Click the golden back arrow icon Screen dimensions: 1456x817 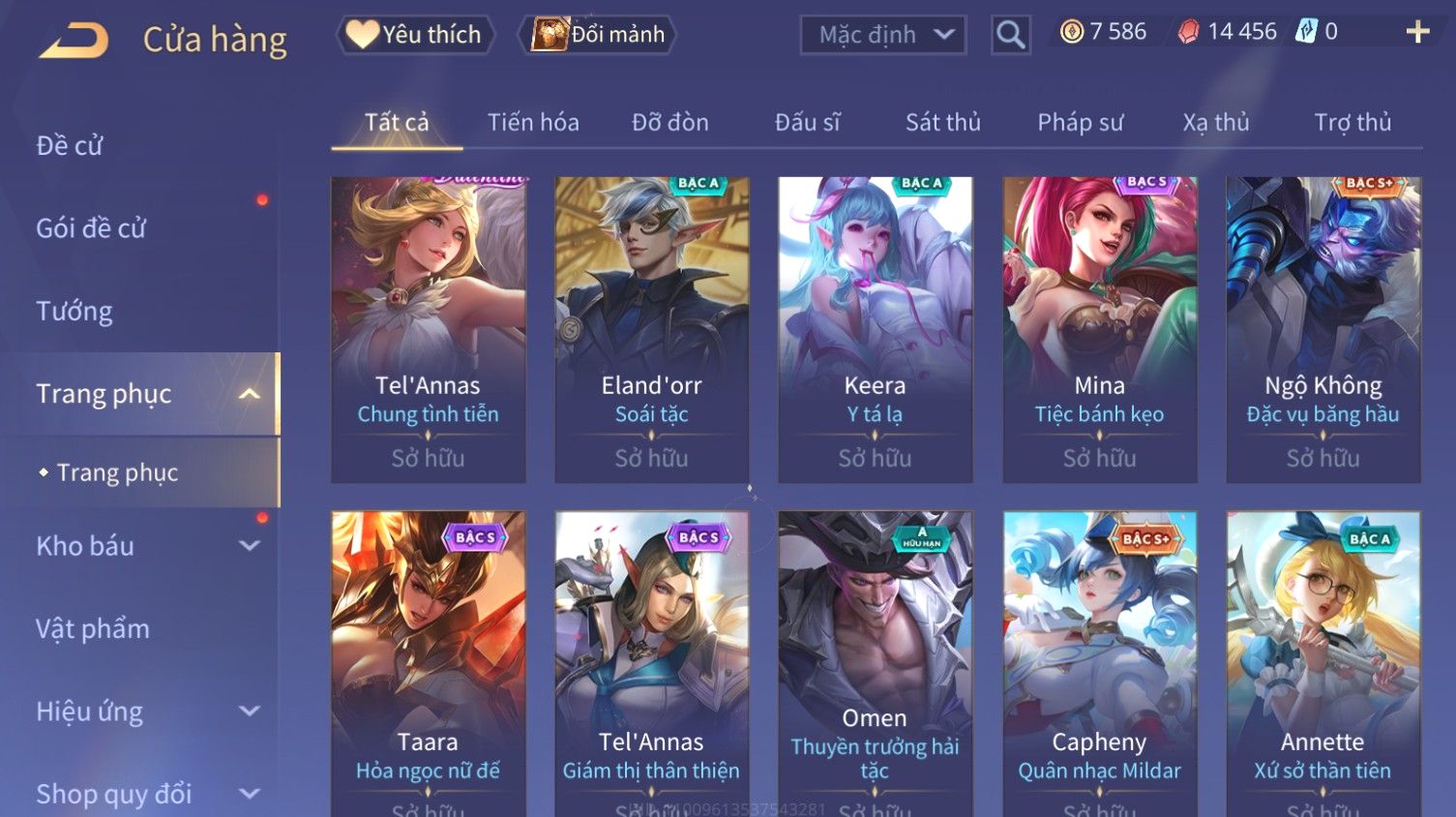74,41
